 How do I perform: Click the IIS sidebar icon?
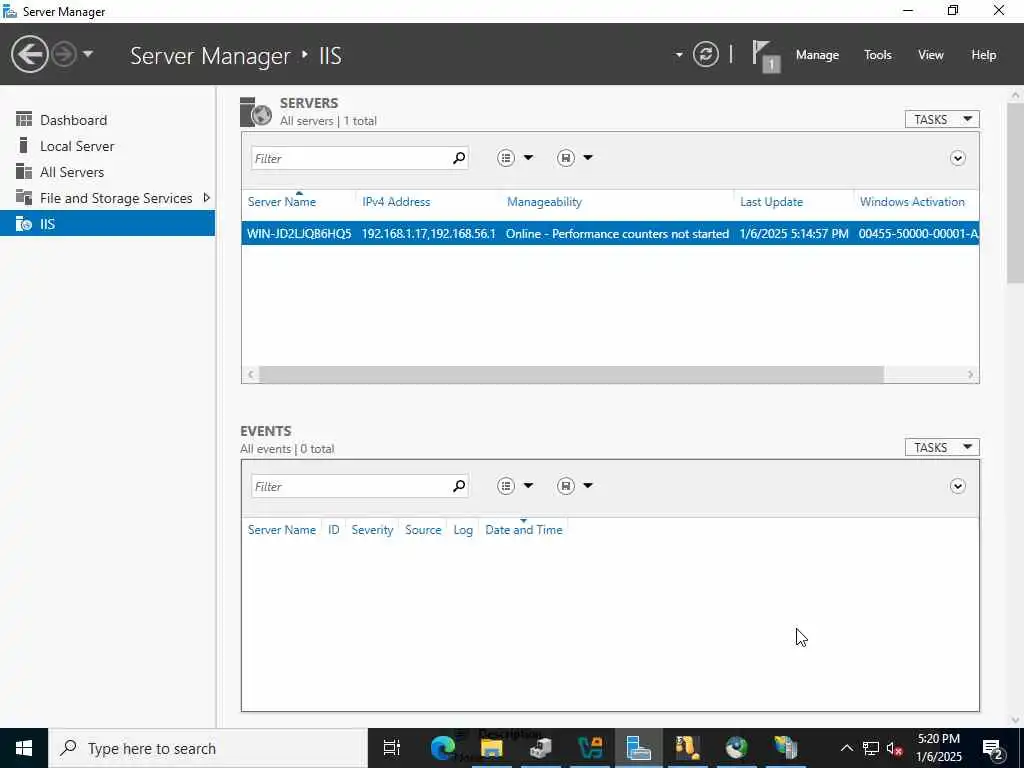pyautogui.click(x=24, y=223)
